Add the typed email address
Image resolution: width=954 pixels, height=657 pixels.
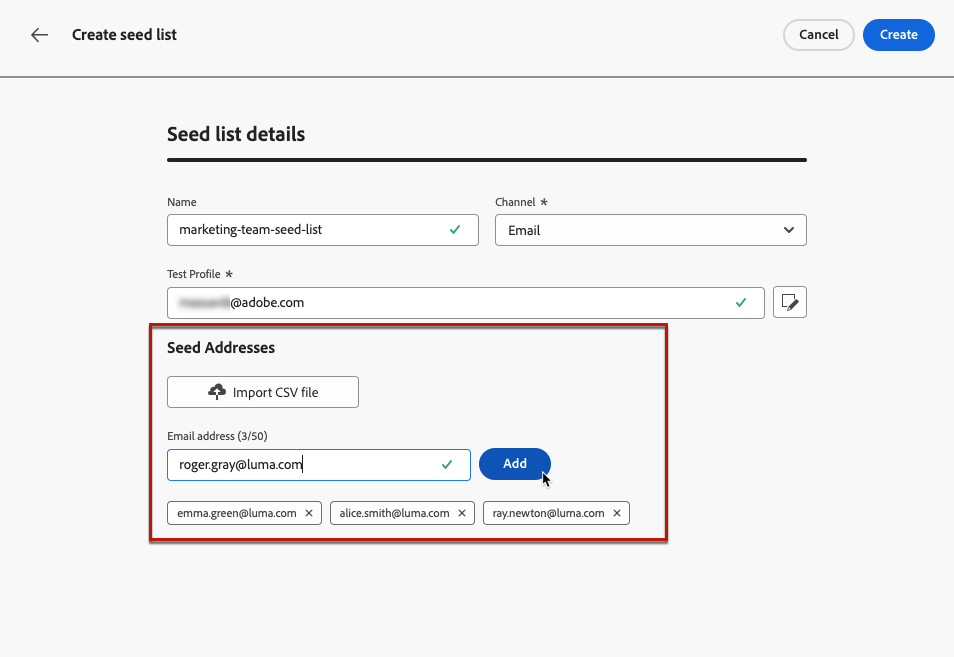click(514, 464)
